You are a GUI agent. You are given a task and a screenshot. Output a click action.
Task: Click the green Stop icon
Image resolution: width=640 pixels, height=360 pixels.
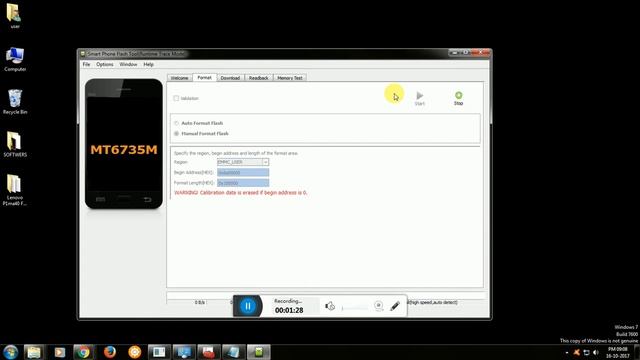click(458, 95)
